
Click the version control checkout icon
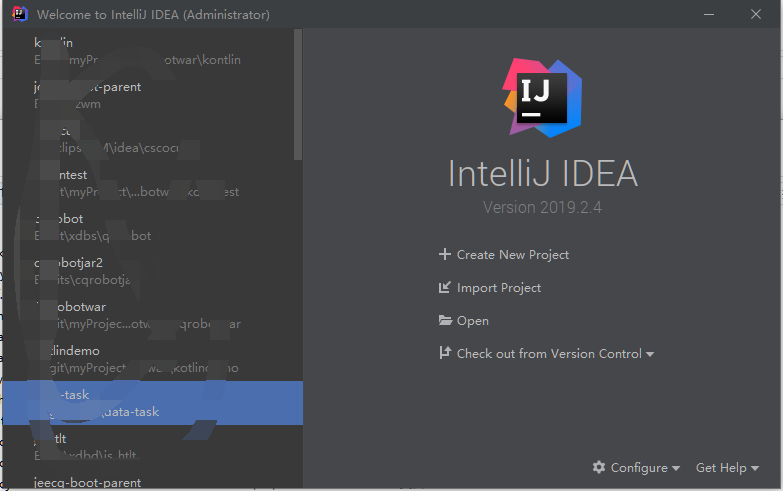[445, 353]
